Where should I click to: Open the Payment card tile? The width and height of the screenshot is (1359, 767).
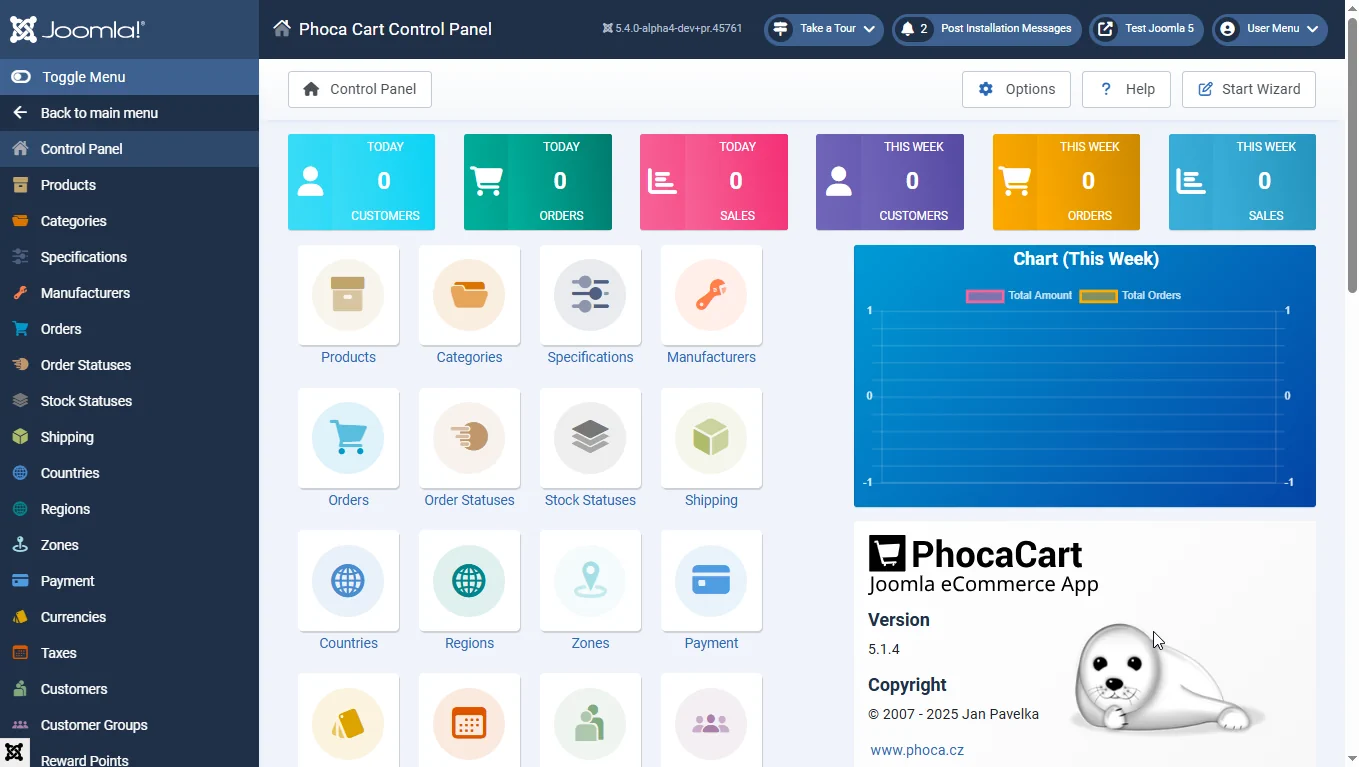tap(711, 581)
